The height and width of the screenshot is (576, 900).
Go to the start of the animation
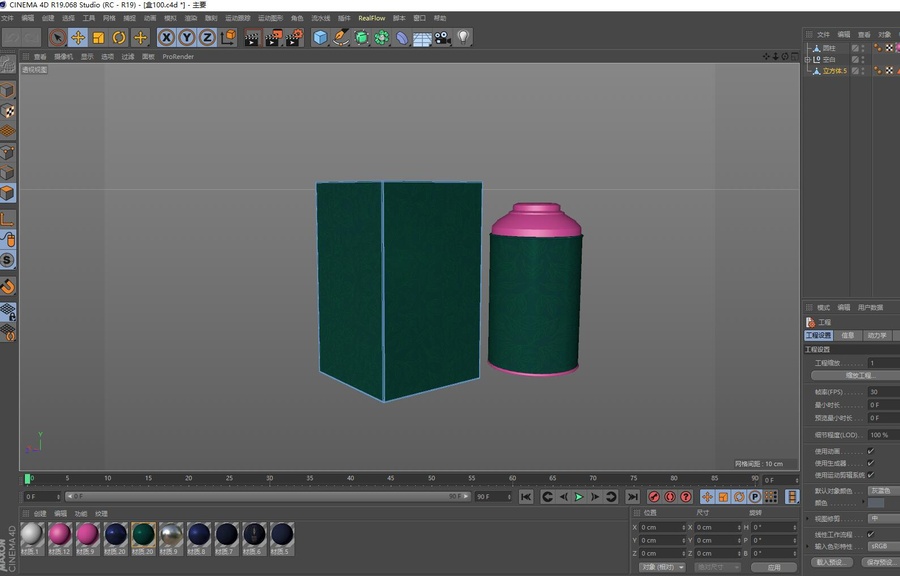coord(526,497)
